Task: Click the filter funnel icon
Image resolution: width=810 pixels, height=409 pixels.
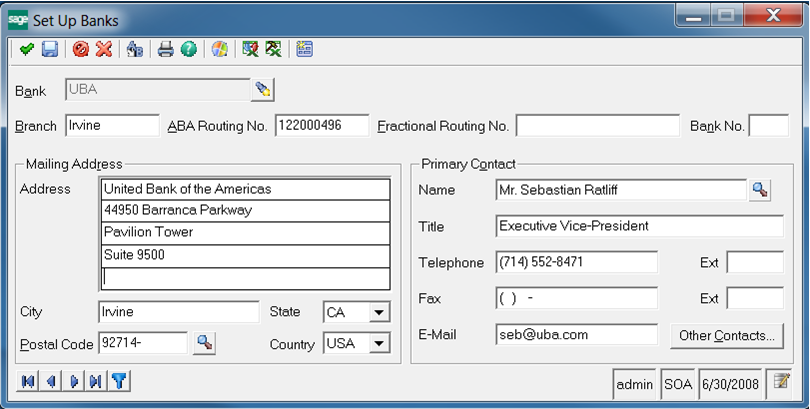Action: pyautogui.click(x=119, y=381)
